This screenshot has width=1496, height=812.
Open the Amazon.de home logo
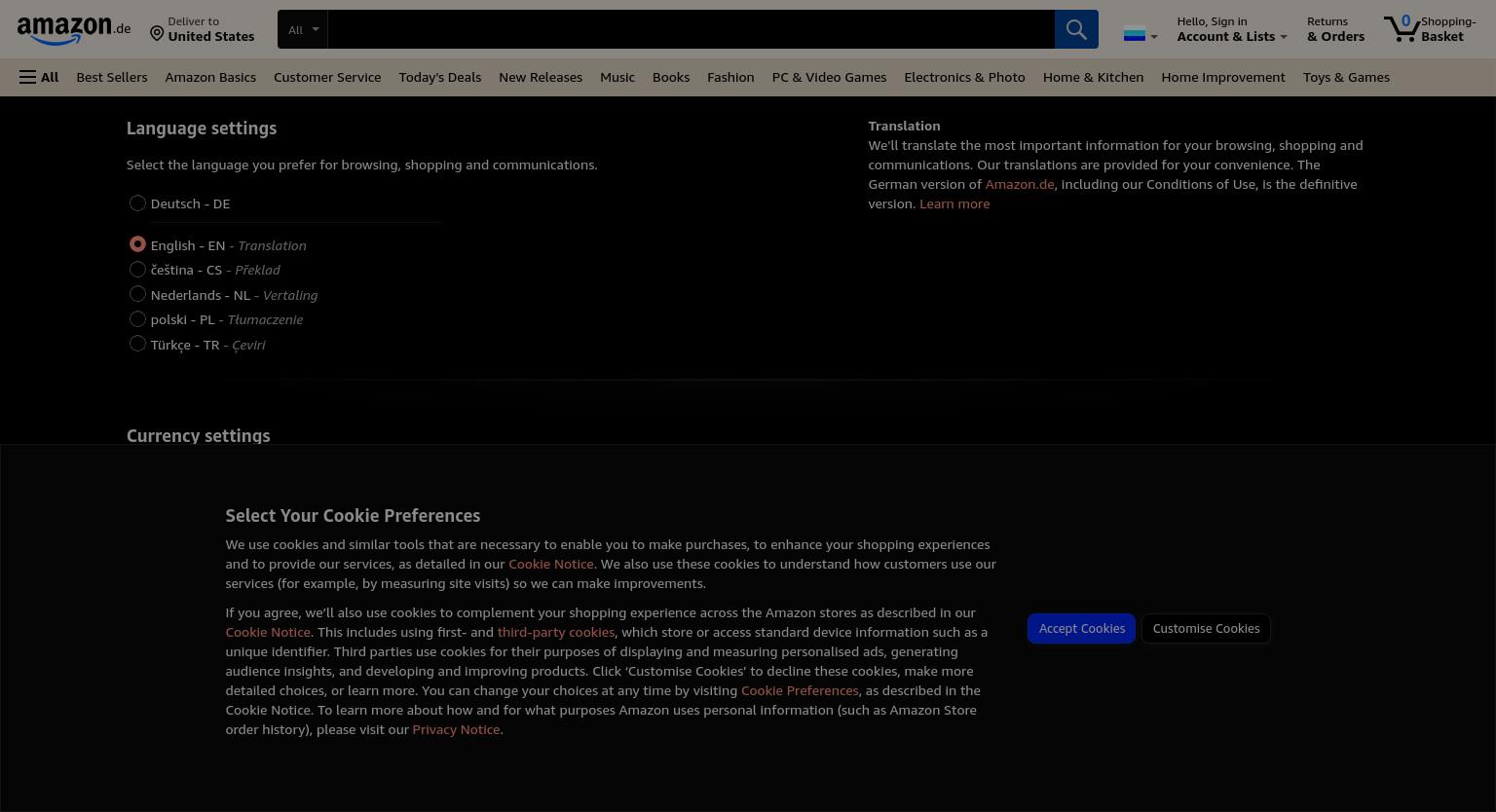pyautogui.click(x=74, y=29)
